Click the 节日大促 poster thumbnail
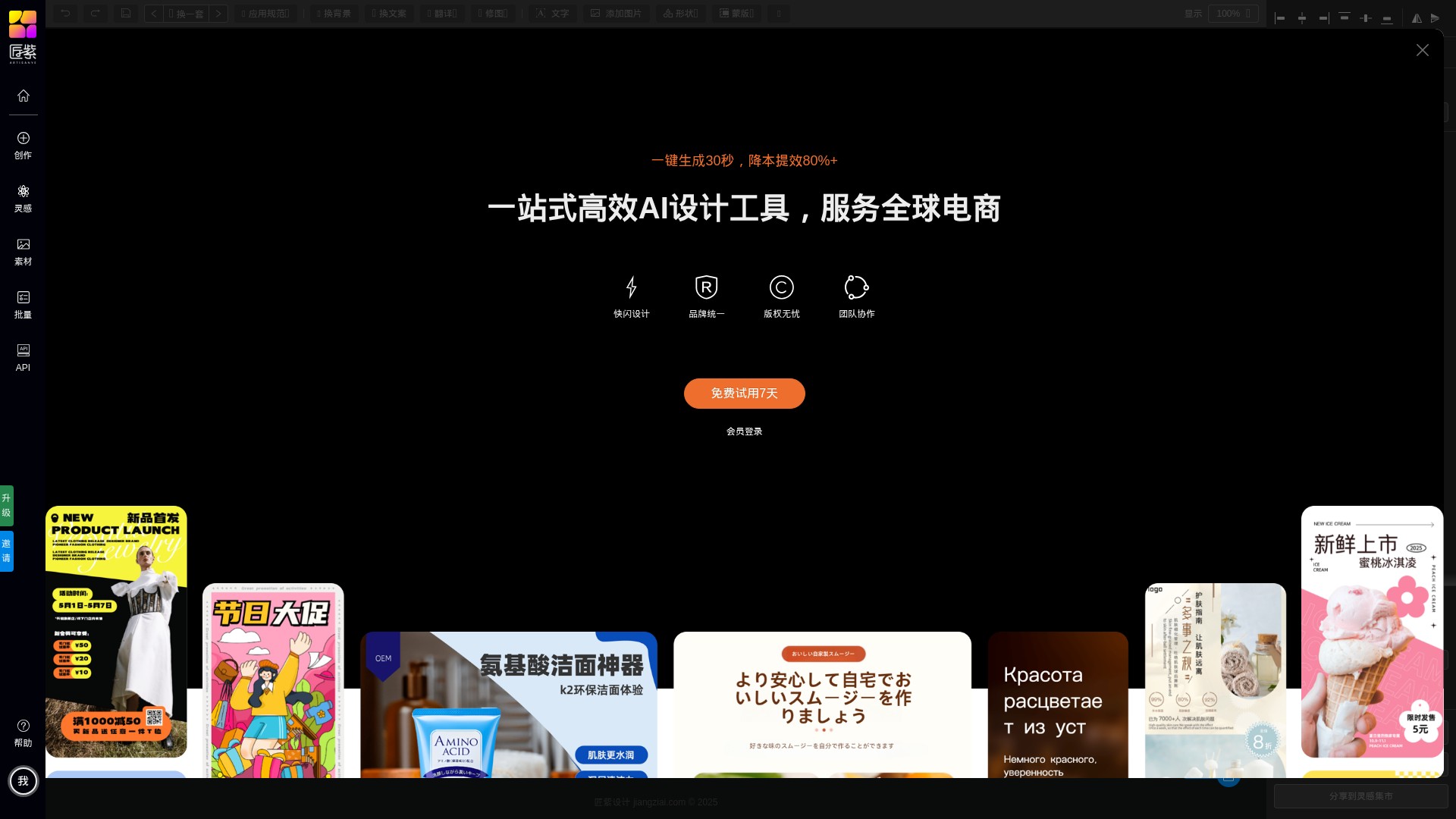This screenshot has width=1456, height=819. click(273, 679)
